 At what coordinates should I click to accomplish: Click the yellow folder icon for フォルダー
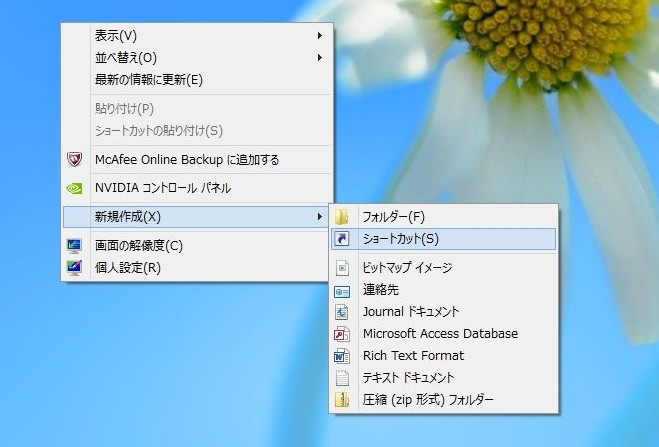tap(342, 217)
